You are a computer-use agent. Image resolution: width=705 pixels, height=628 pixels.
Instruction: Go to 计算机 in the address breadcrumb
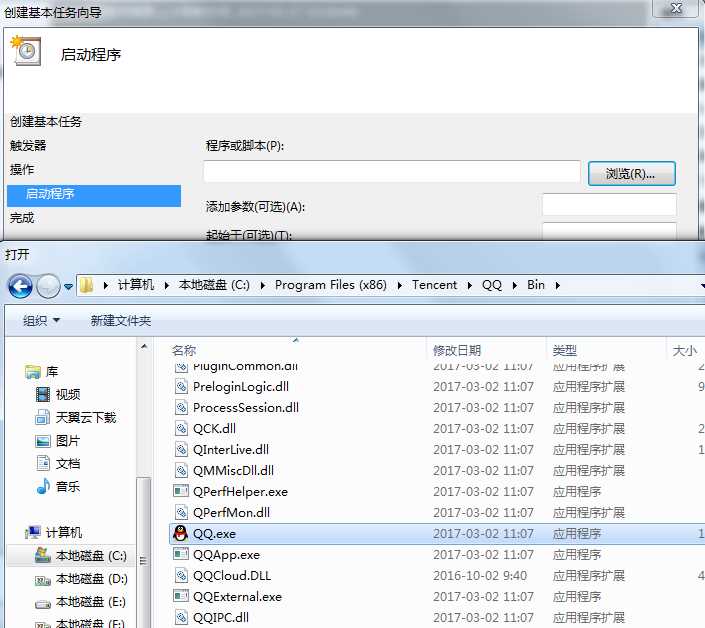[x=135, y=285]
